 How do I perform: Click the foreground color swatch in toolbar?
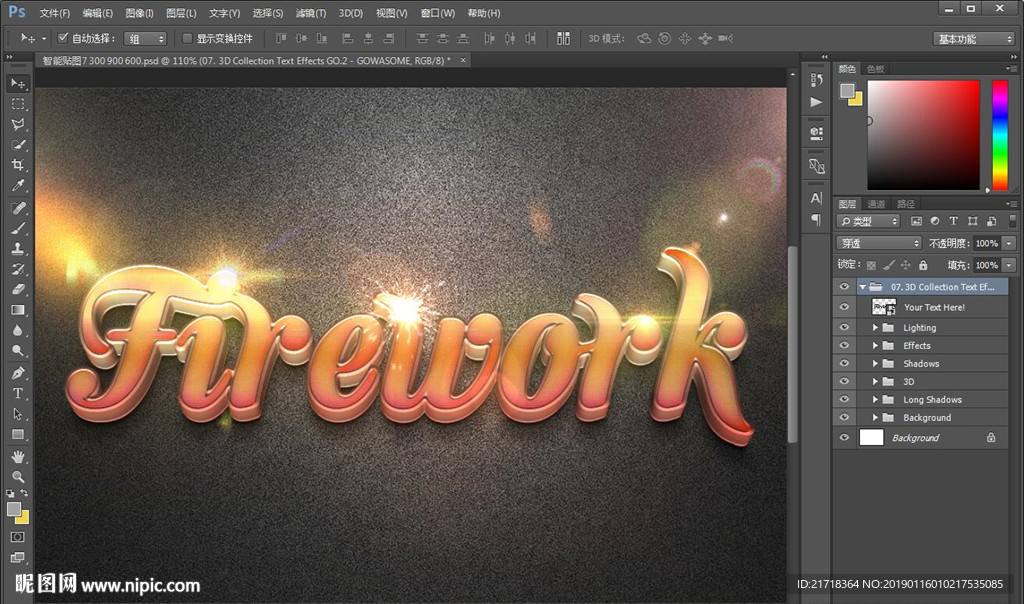click(14, 509)
